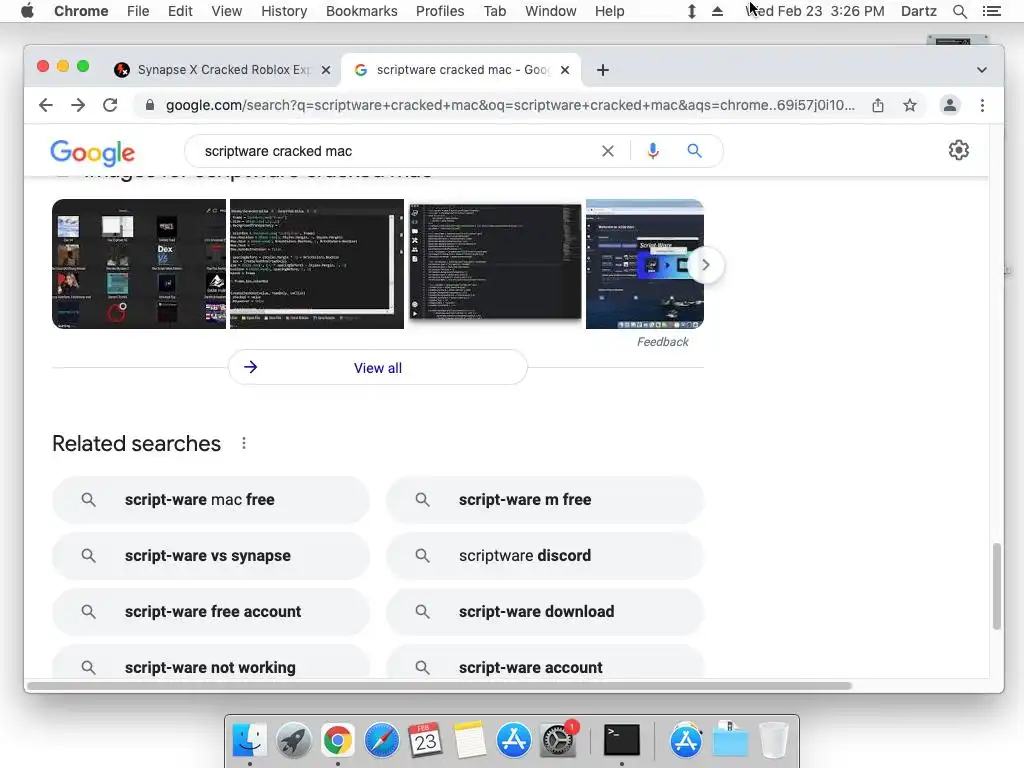Image resolution: width=1024 pixels, height=768 pixels.
Task: Open the Profiles menu
Action: pos(440,11)
